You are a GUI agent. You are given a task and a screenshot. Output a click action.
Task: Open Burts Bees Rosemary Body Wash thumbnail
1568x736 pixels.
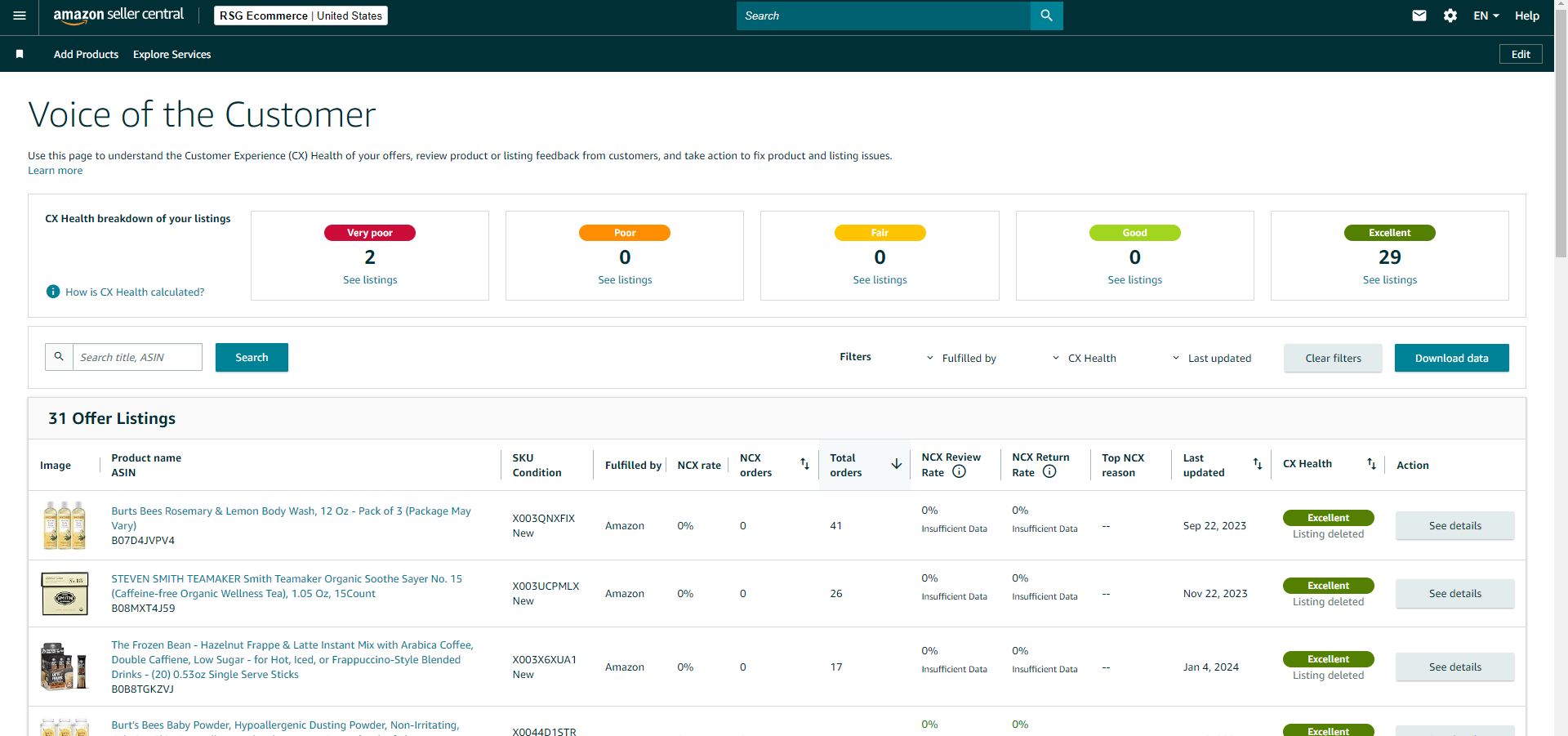pos(65,525)
